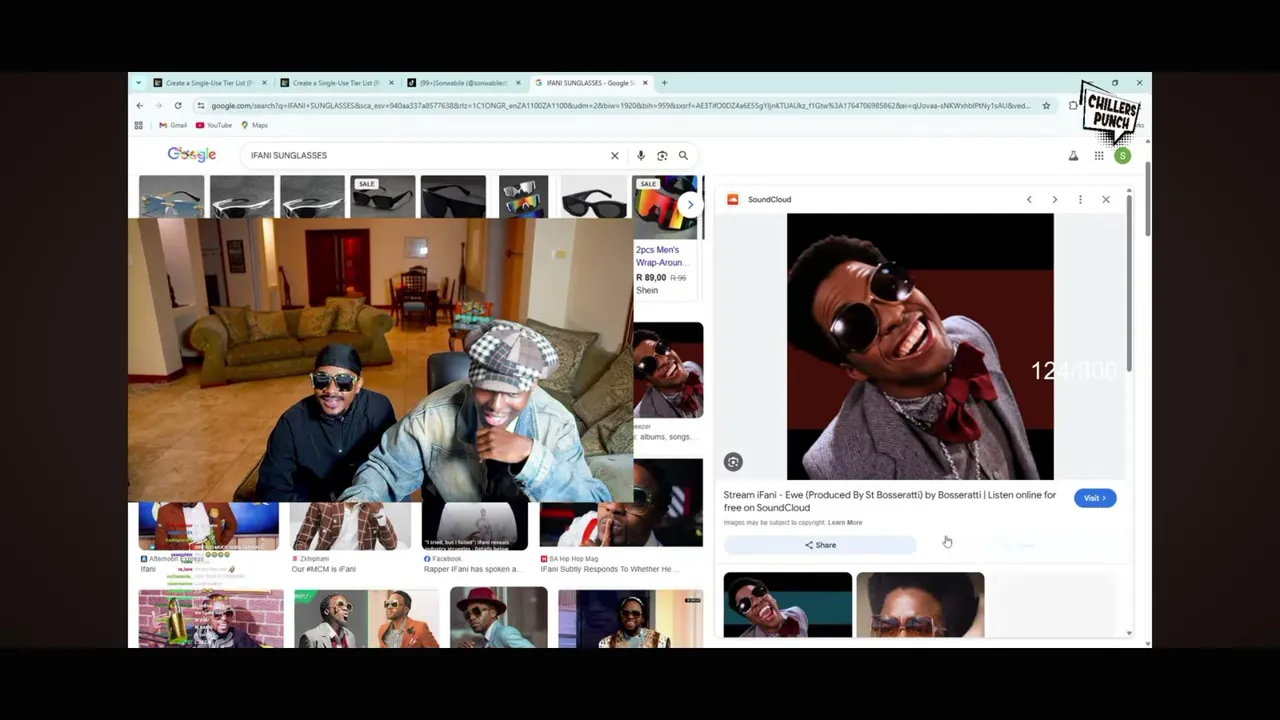Switch to the Sonwabile TikTok tab

(x=463, y=83)
